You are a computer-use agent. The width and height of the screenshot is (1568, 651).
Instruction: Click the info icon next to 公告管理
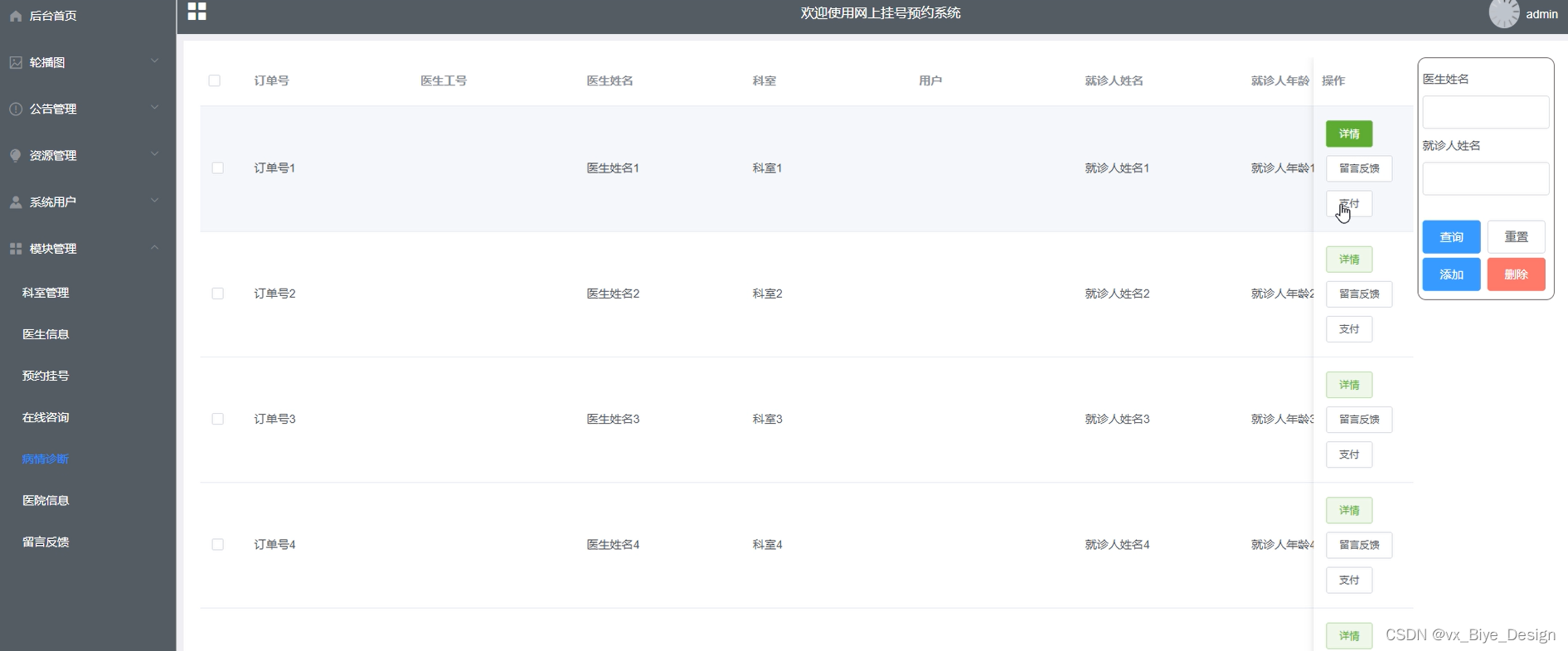[x=15, y=109]
